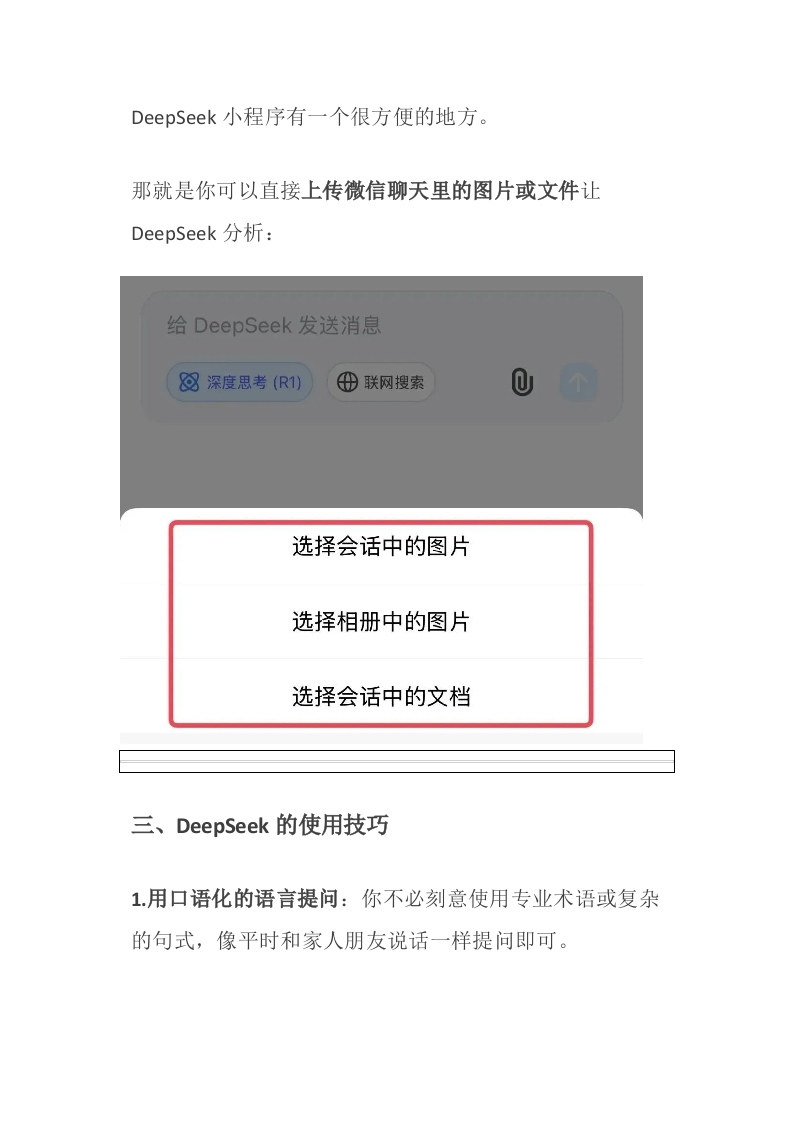Click the paperclip attachment icon
This screenshot has width=793, height=1122.
[x=522, y=382]
